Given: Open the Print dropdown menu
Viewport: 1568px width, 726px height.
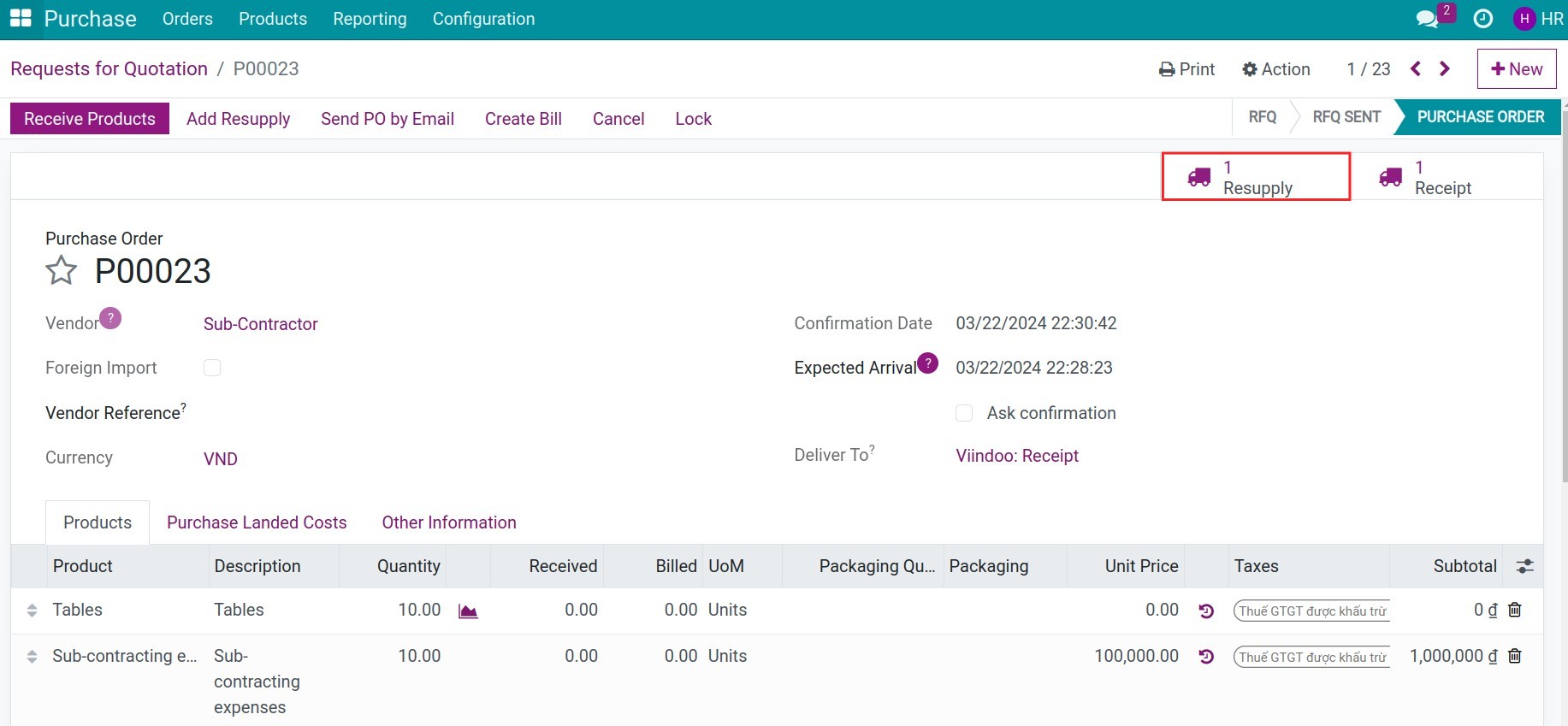Looking at the screenshot, I should (1186, 69).
